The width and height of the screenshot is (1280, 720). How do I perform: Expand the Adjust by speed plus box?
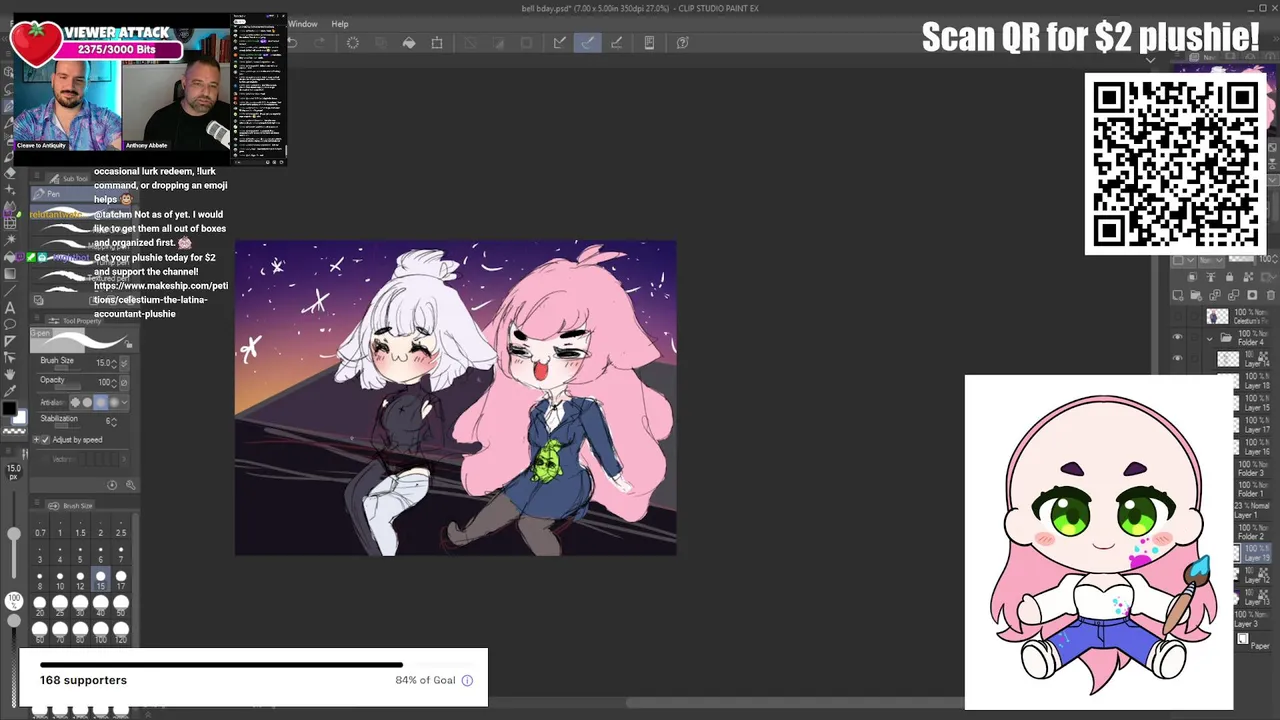[x=36, y=440]
